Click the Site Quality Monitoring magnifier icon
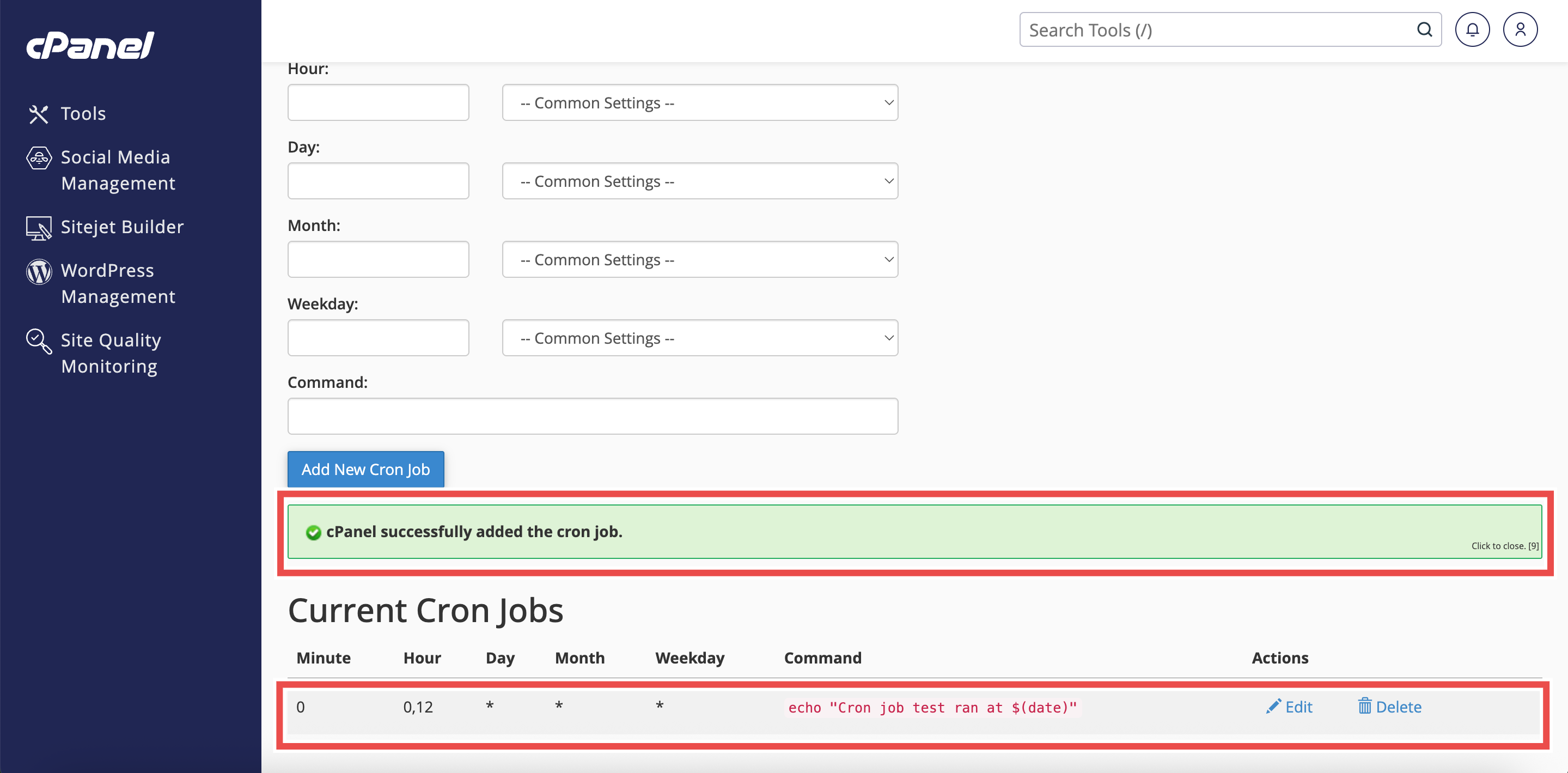The image size is (1568, 773). [x=39, y=342]
